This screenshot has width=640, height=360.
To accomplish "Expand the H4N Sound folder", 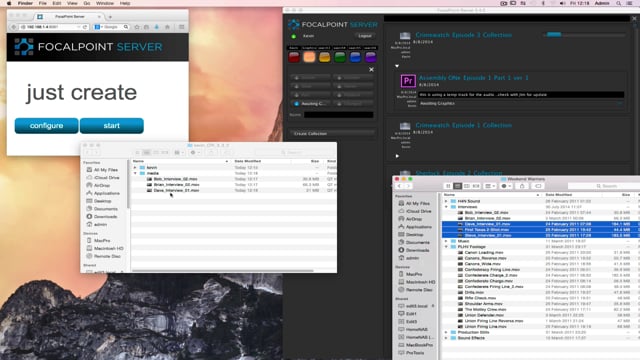I will pyautogui.click(x=446, y=201).
